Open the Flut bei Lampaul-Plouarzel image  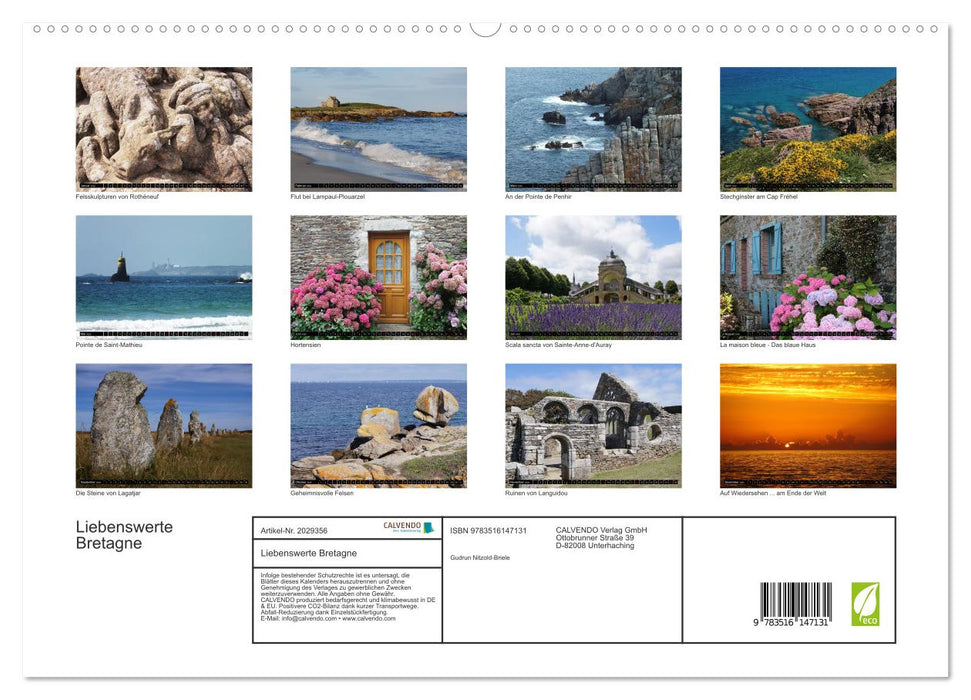379,128
